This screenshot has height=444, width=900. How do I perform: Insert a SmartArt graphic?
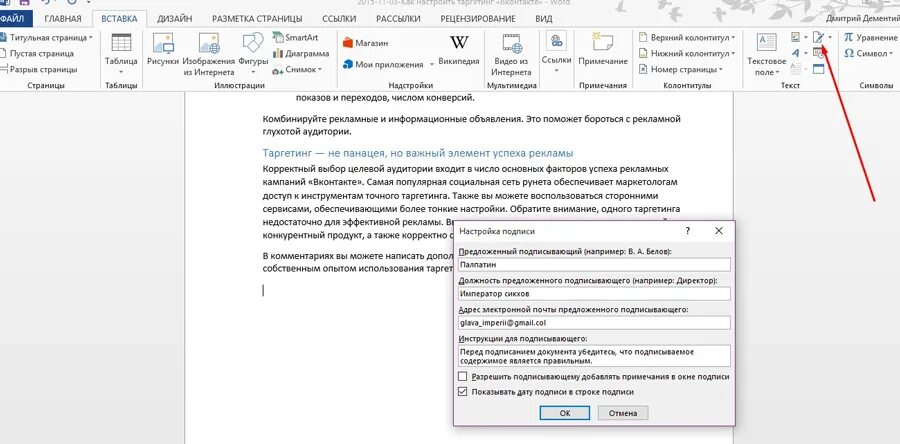[x=296, y=37]
